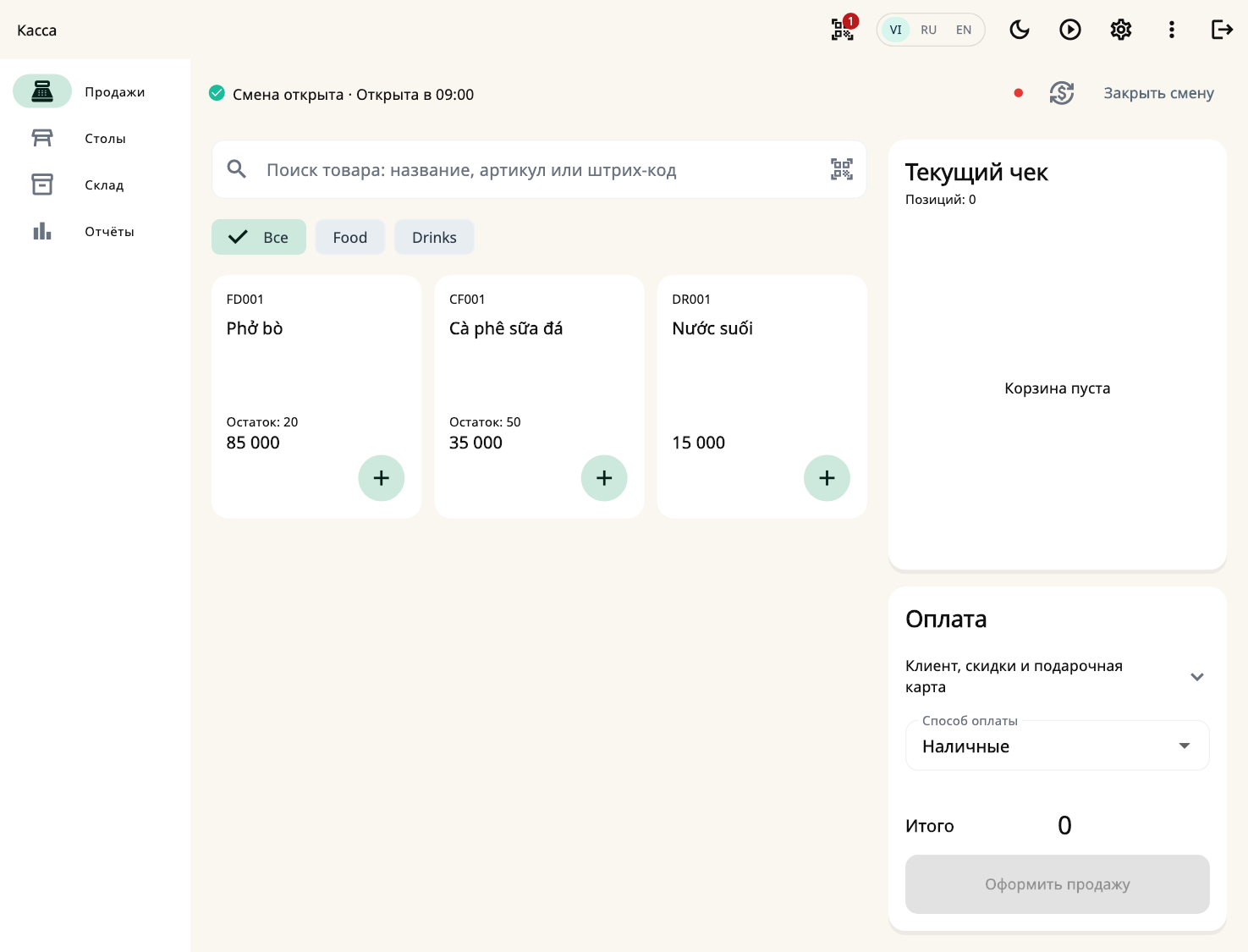Screen dimensions: 1248x952
Task: Click the Оформить продажу button
Action: (x=1058, y=884)
